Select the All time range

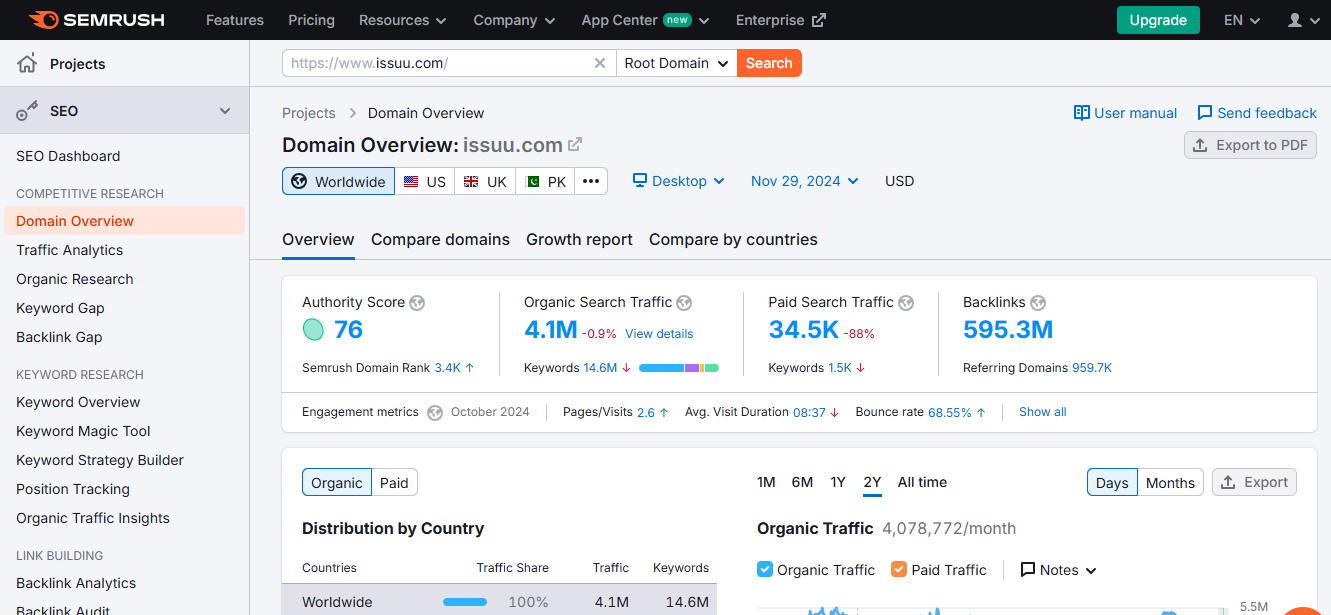point(922,482)
